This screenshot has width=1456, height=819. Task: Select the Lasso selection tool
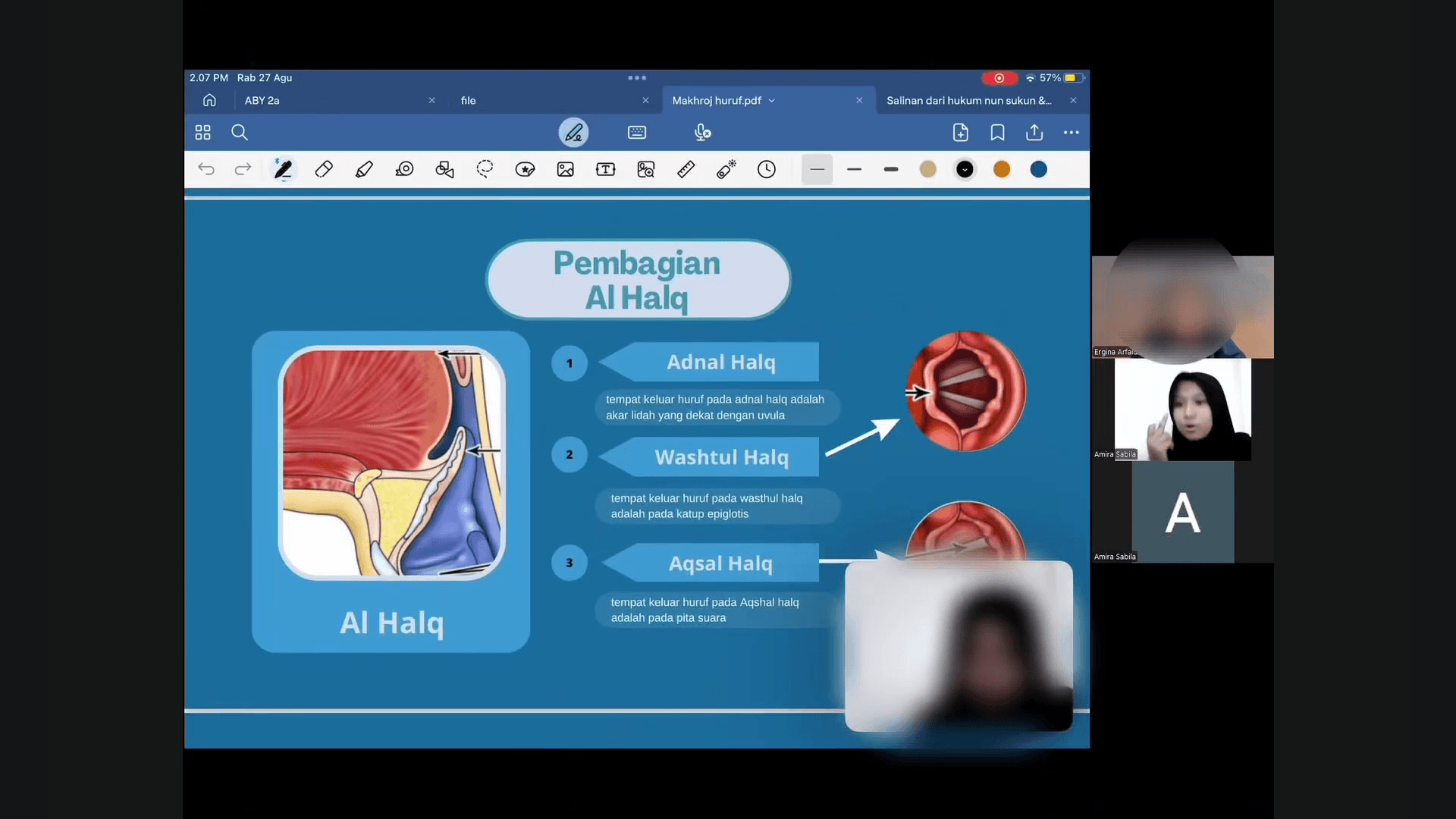485,169
